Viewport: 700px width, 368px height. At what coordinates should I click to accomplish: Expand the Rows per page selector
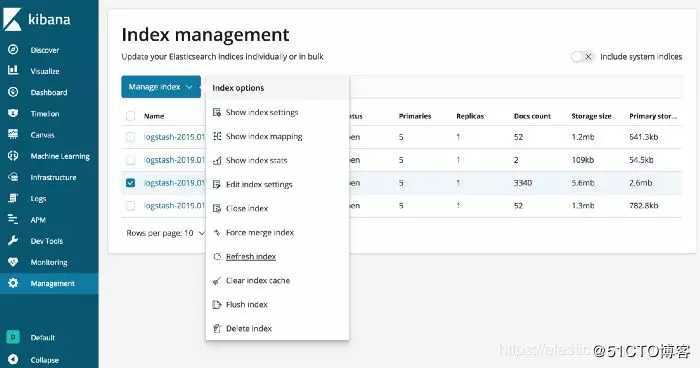165,233
